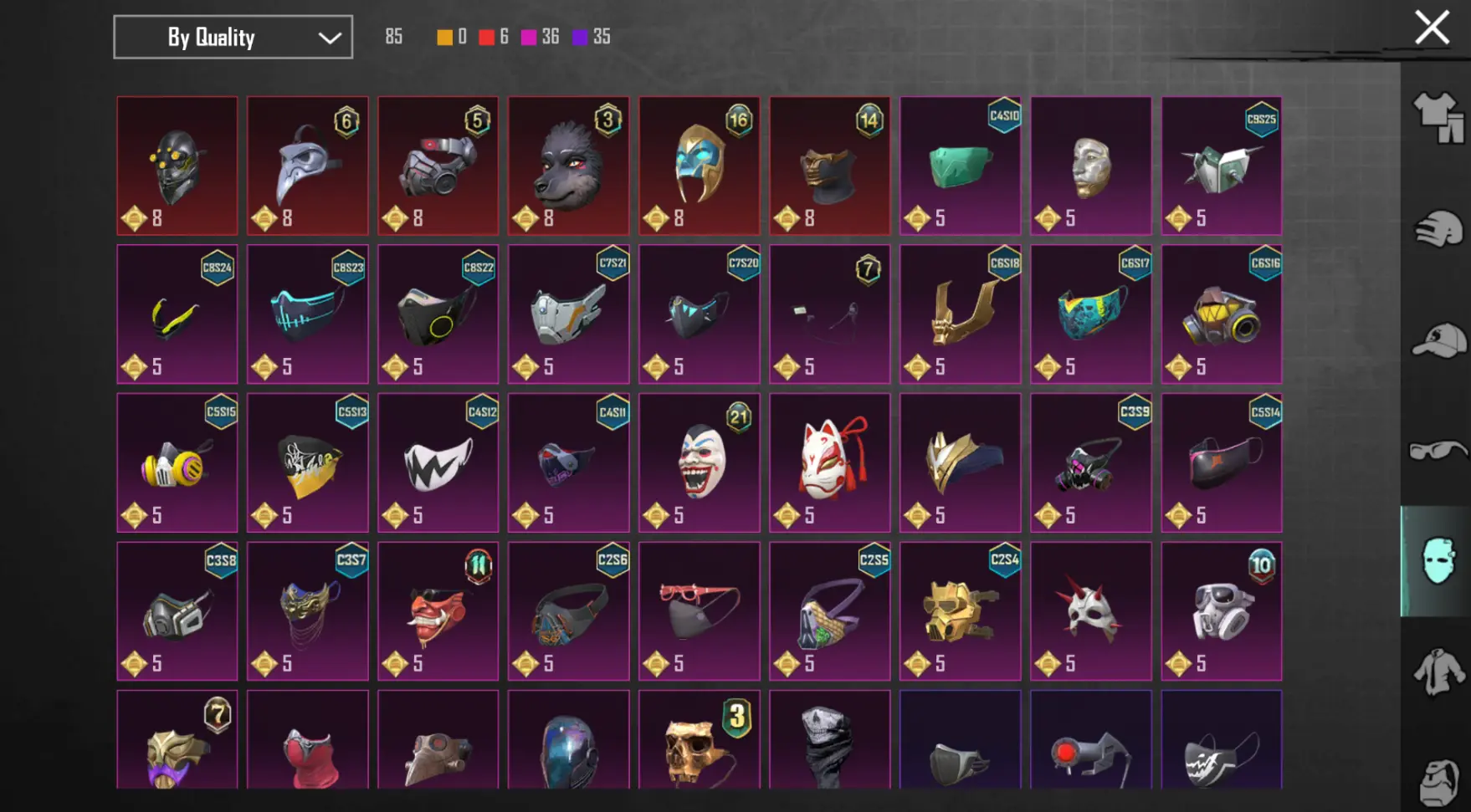Select the gold skull mask numbered 3

(x=700, y=739)
